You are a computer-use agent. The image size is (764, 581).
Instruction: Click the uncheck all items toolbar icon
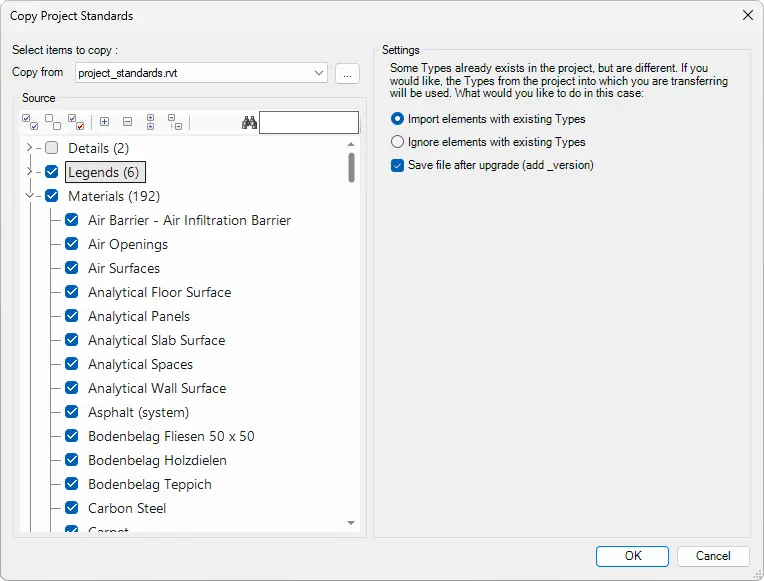pos(53,122)
